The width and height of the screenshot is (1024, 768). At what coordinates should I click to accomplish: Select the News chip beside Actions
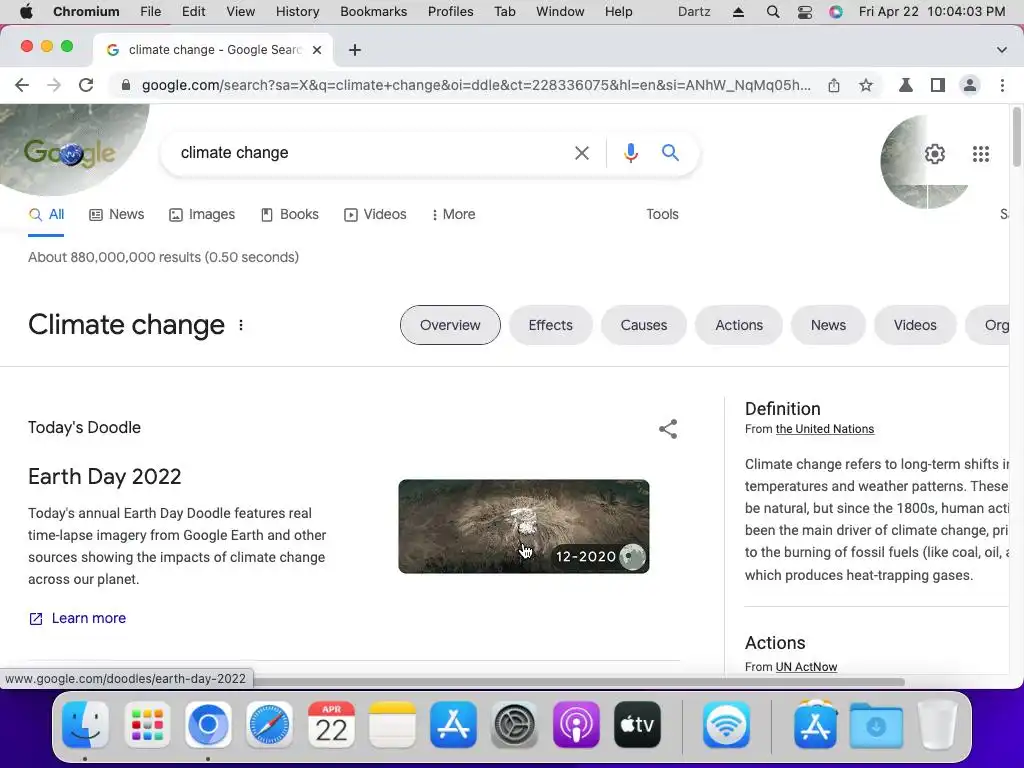[x=828, y=325]
